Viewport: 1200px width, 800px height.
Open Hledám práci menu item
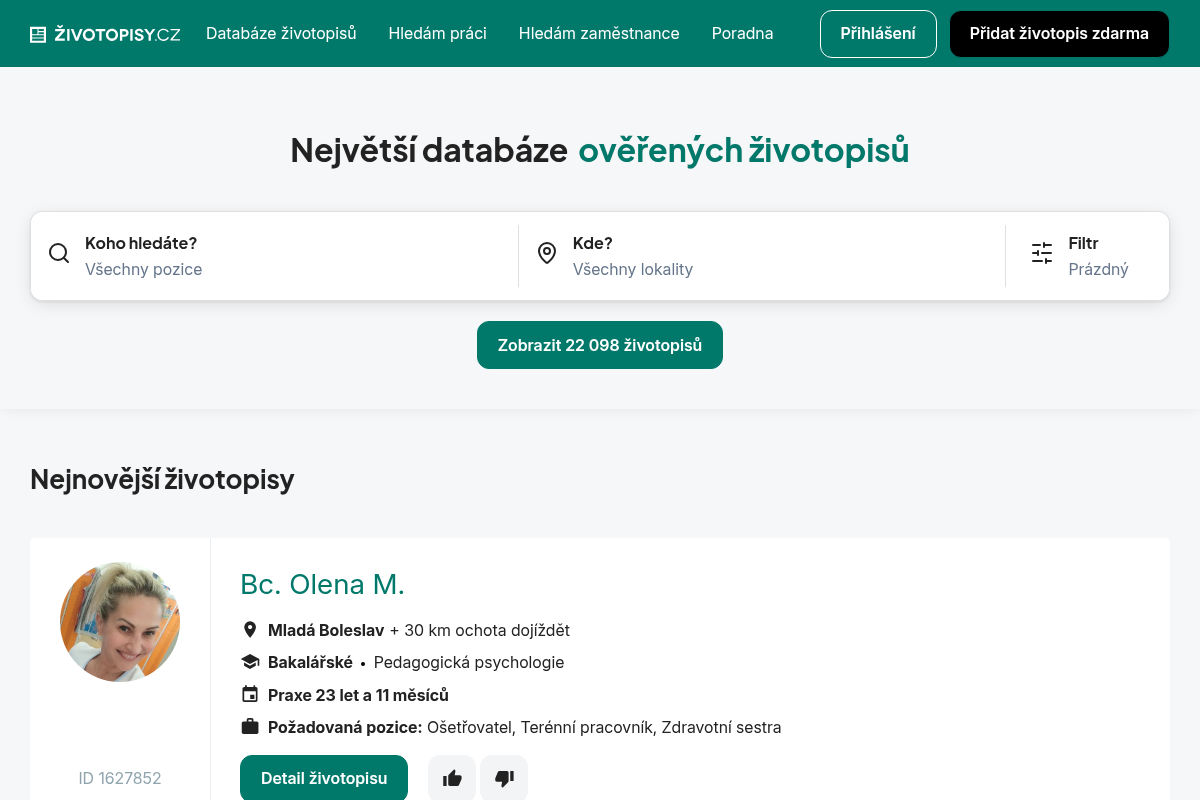(x=438, y=34)
